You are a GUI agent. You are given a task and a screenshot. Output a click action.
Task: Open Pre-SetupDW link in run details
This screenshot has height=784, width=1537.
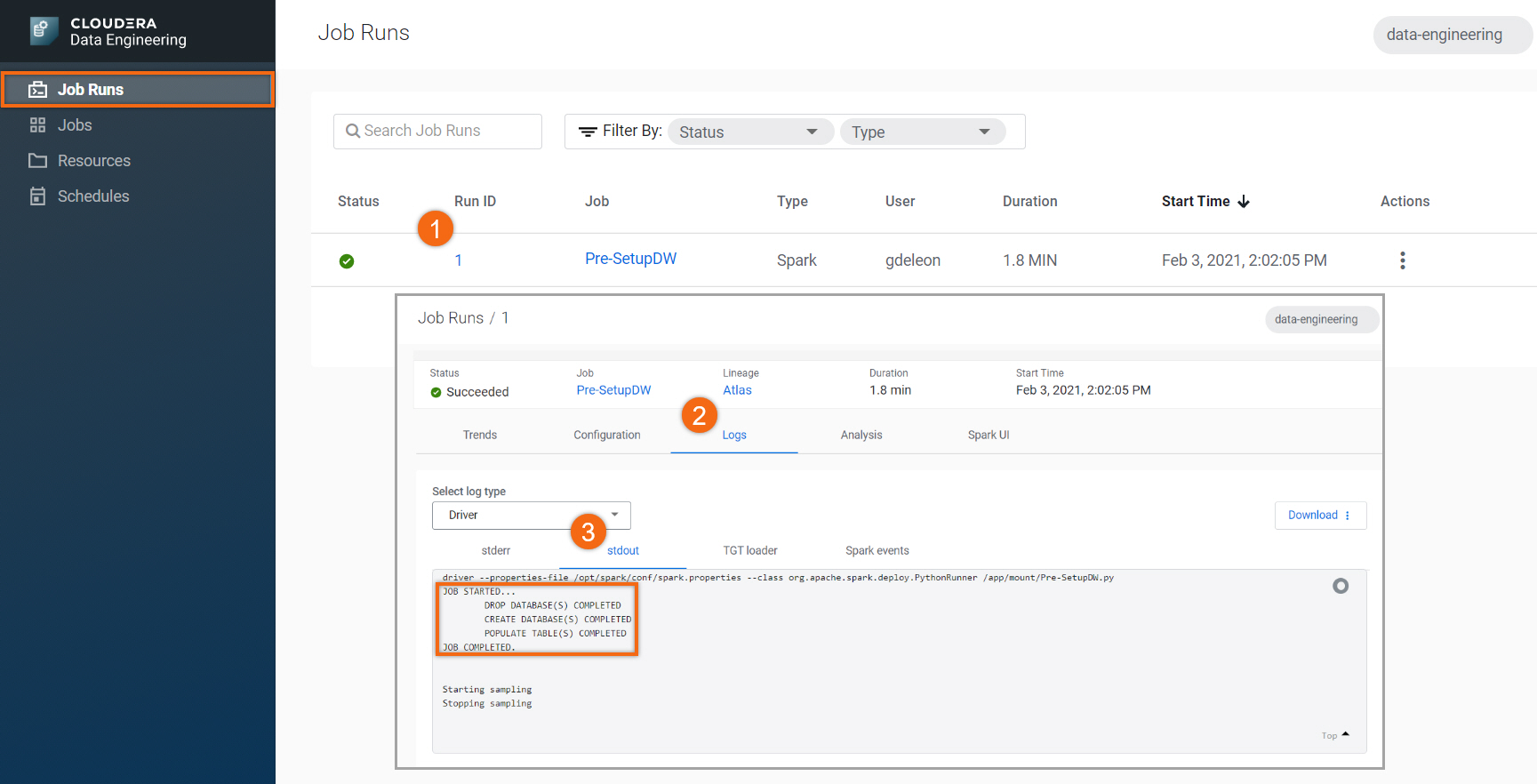613,390
